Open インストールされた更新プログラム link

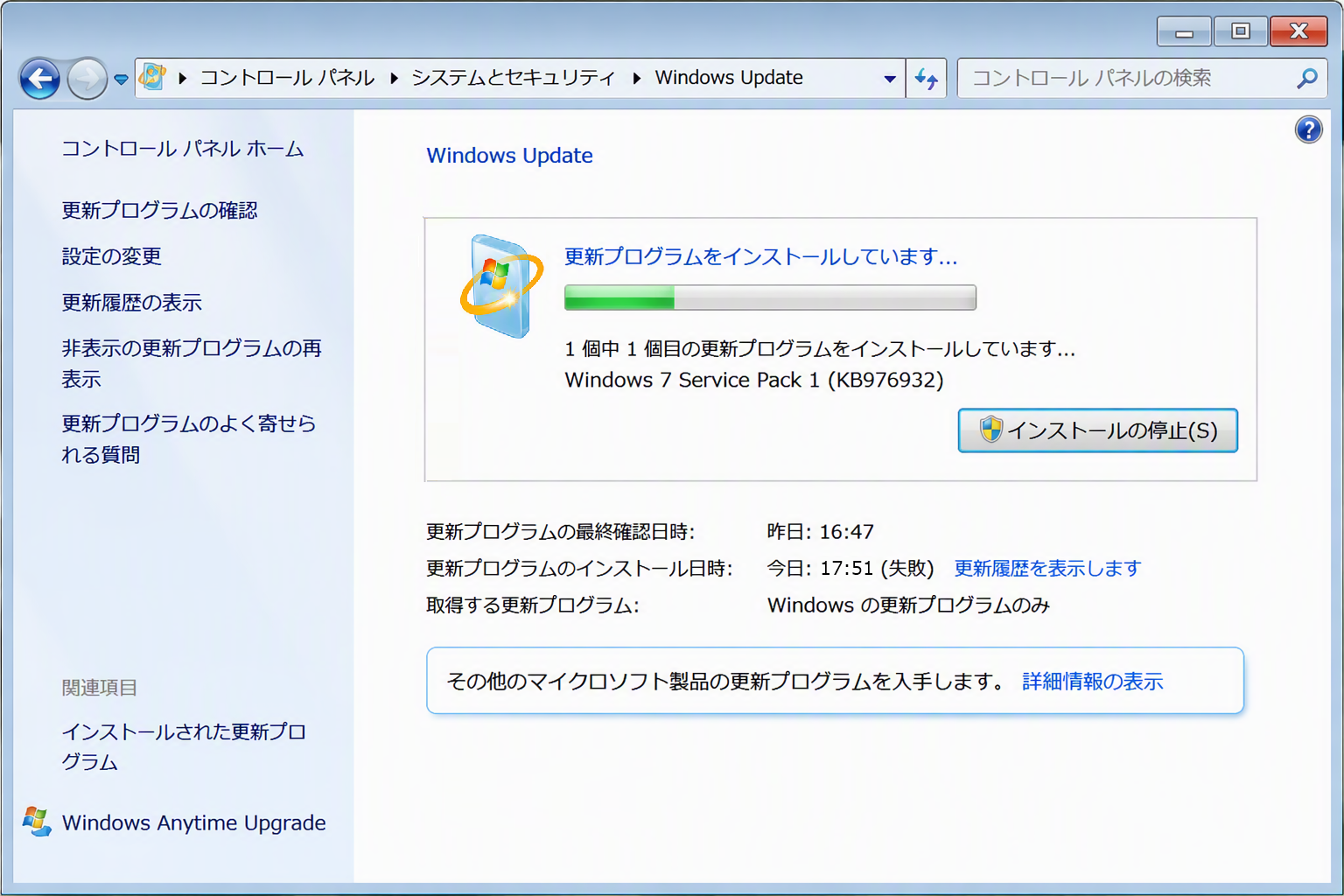click(x=184, y=746)
